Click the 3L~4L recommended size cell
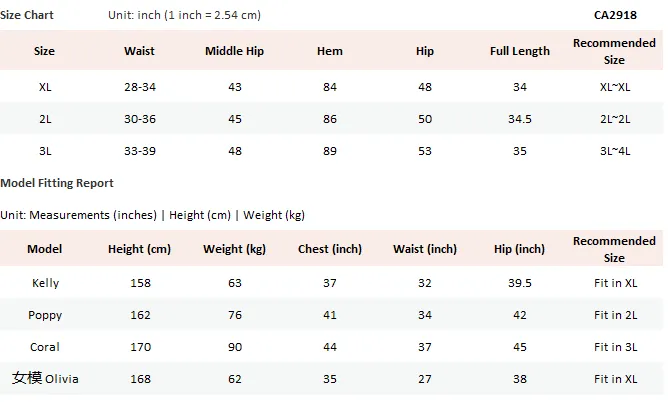668x402 pixels. (x=615, y=151)
